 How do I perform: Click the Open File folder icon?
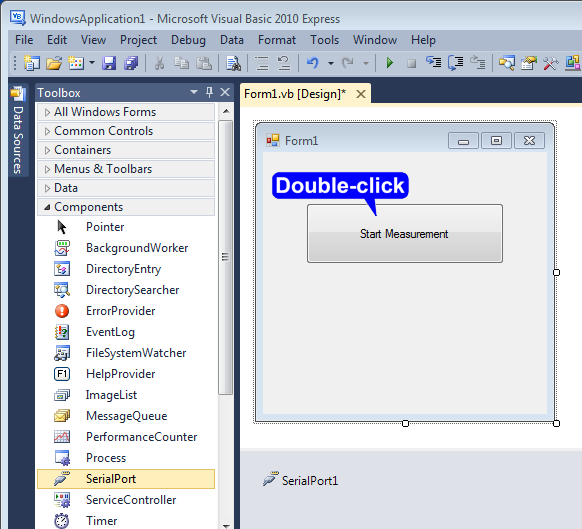(54, 63)
